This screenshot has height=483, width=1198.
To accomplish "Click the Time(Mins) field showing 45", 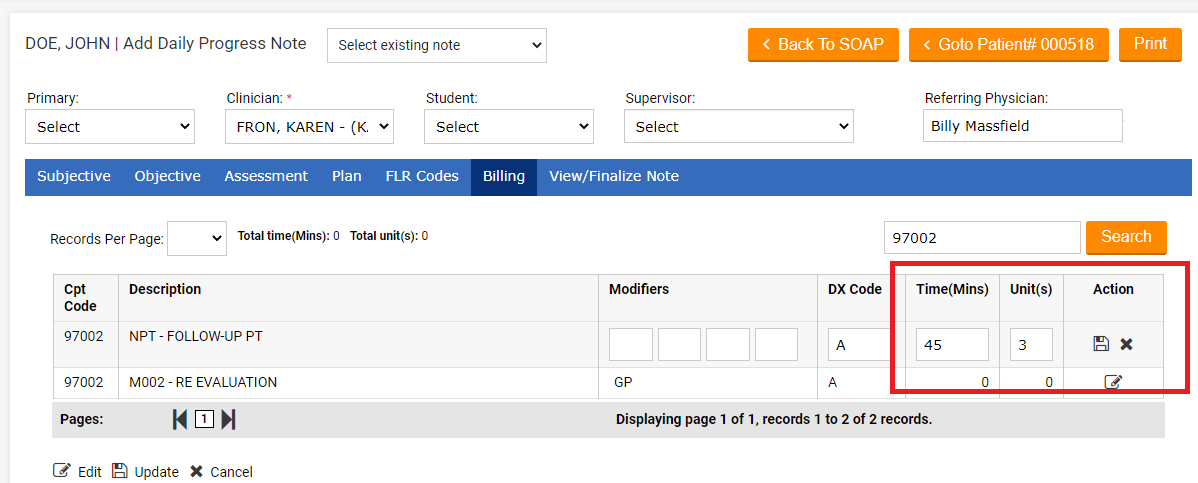I will coord(952,344).
